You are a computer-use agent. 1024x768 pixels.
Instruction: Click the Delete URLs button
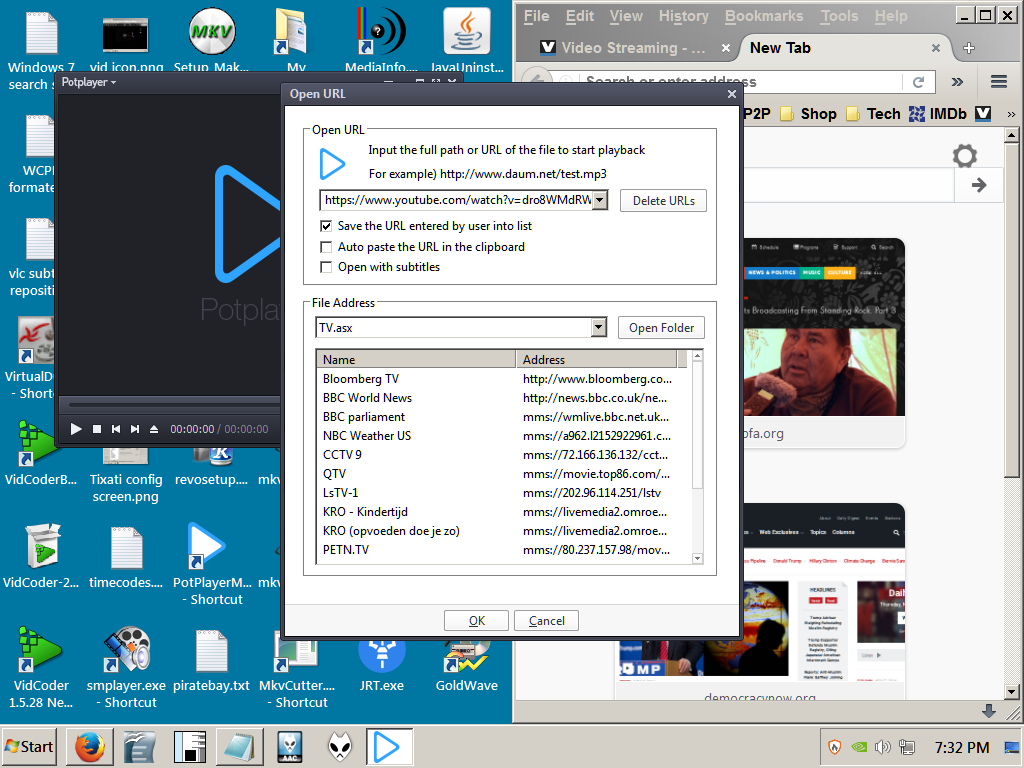click(x=663, y=200)
